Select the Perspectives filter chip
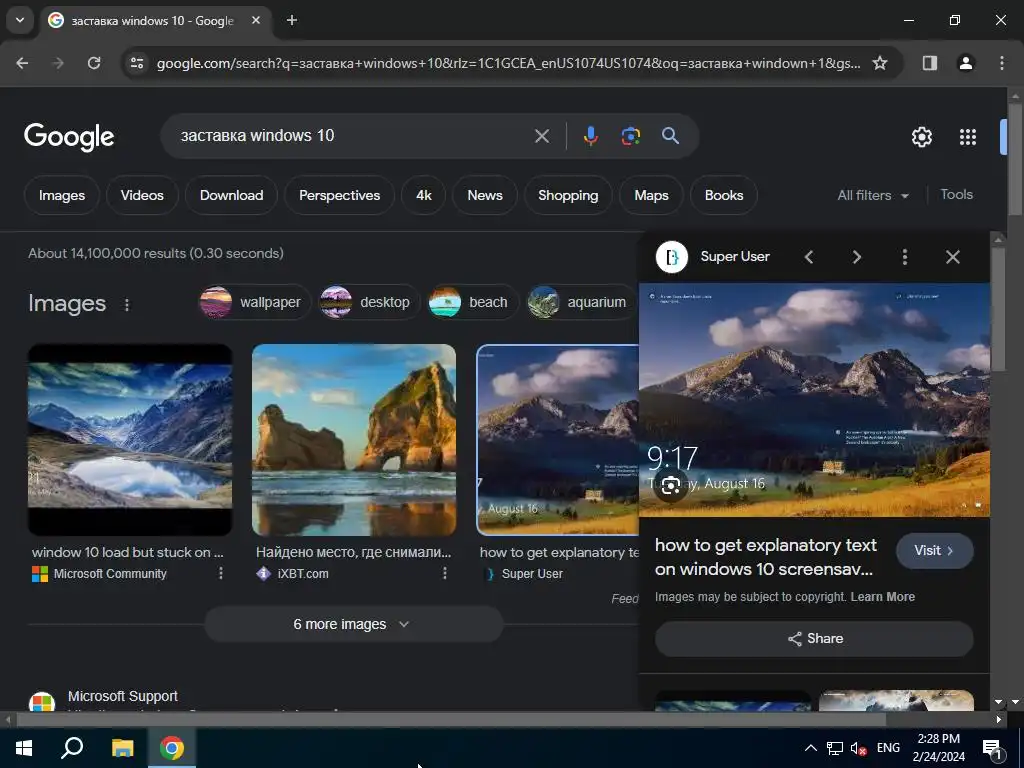 339,195
